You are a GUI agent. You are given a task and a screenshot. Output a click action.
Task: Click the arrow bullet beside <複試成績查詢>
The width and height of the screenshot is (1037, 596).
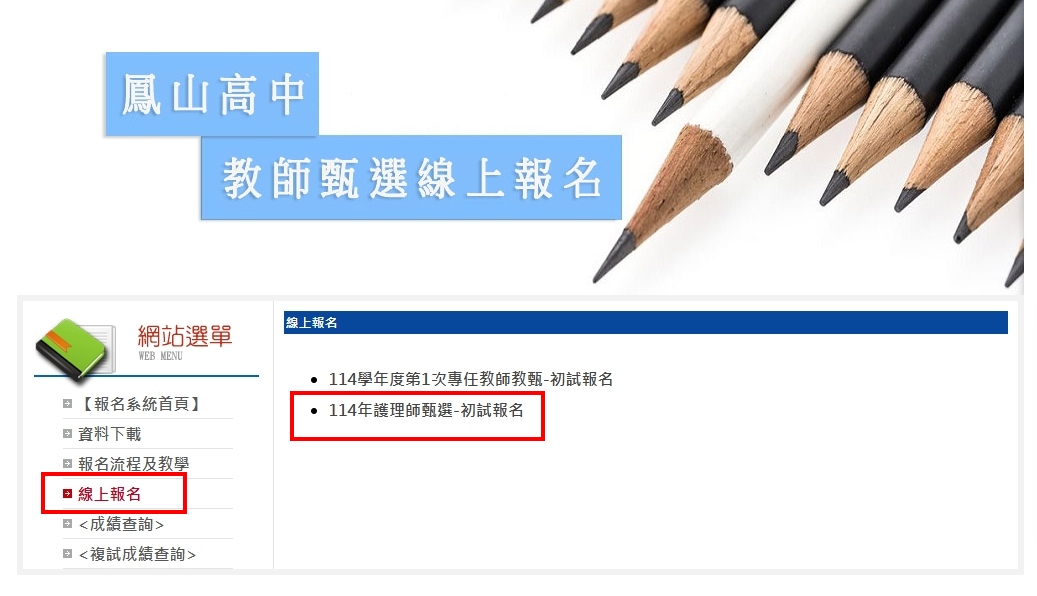[x=67, y=554]
